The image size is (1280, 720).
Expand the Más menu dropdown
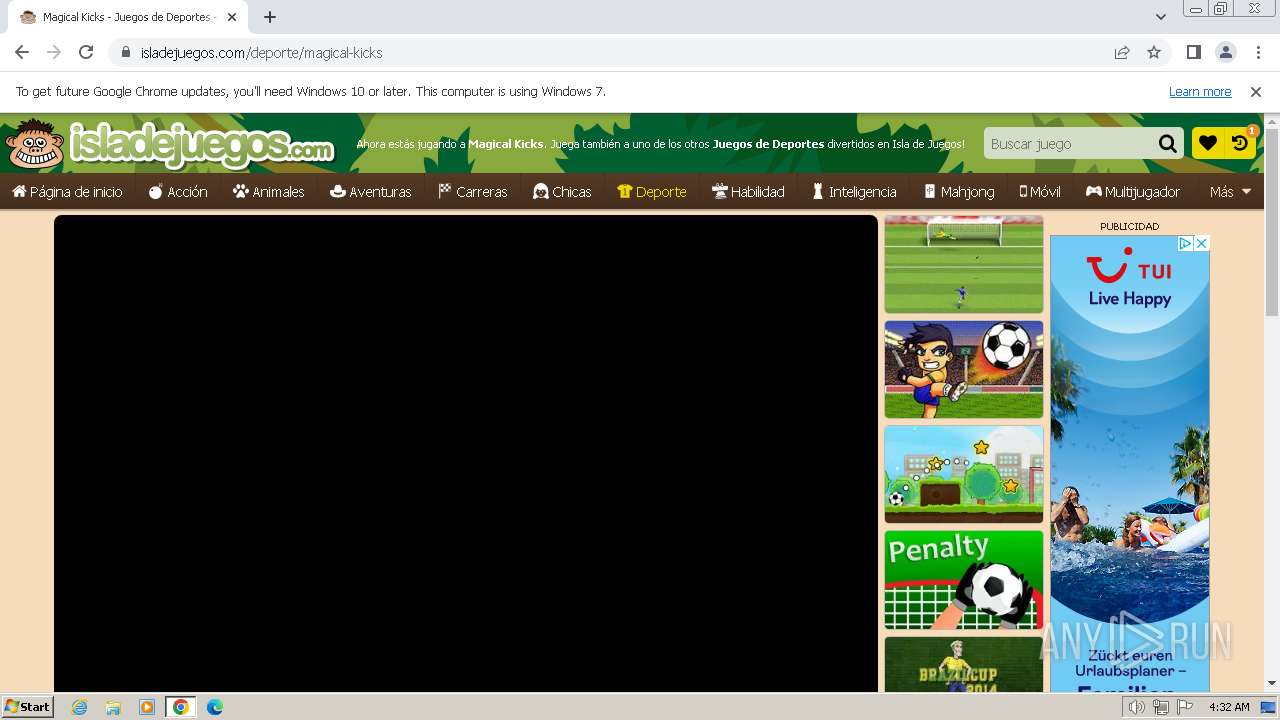pos(1231,191)
